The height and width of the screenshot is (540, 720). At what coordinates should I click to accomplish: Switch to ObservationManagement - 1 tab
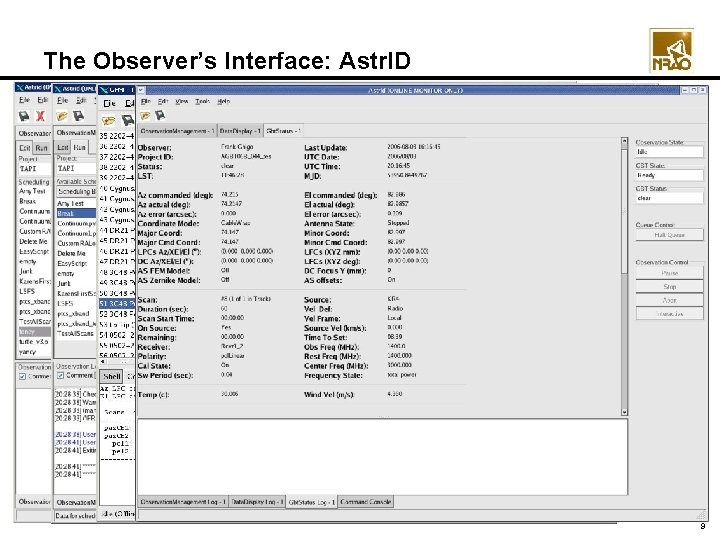pyautogui.click(x=177, y=131)
